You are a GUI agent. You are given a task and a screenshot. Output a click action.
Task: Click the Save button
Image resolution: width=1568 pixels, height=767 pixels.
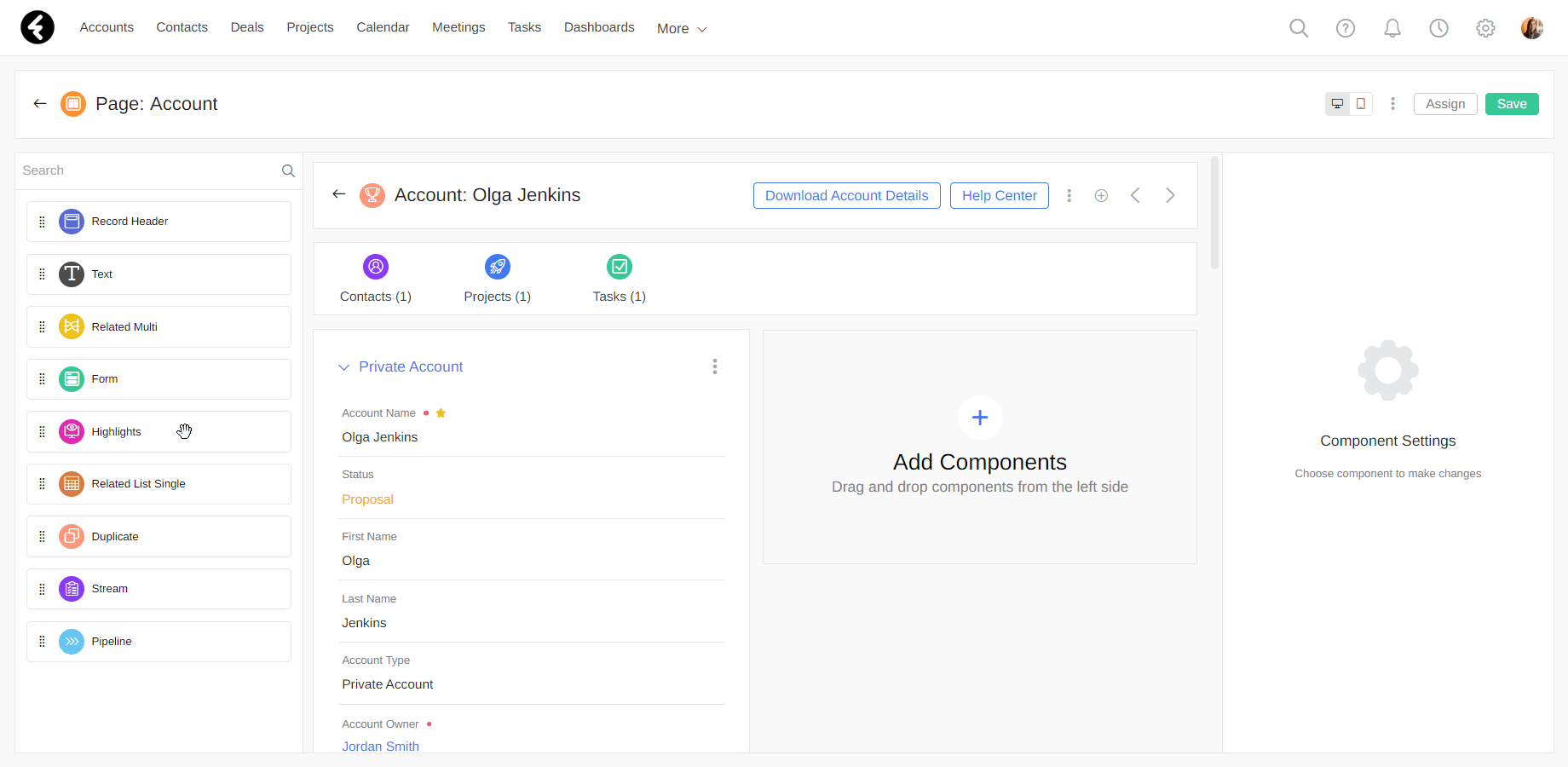click(x=1512, y=104)
